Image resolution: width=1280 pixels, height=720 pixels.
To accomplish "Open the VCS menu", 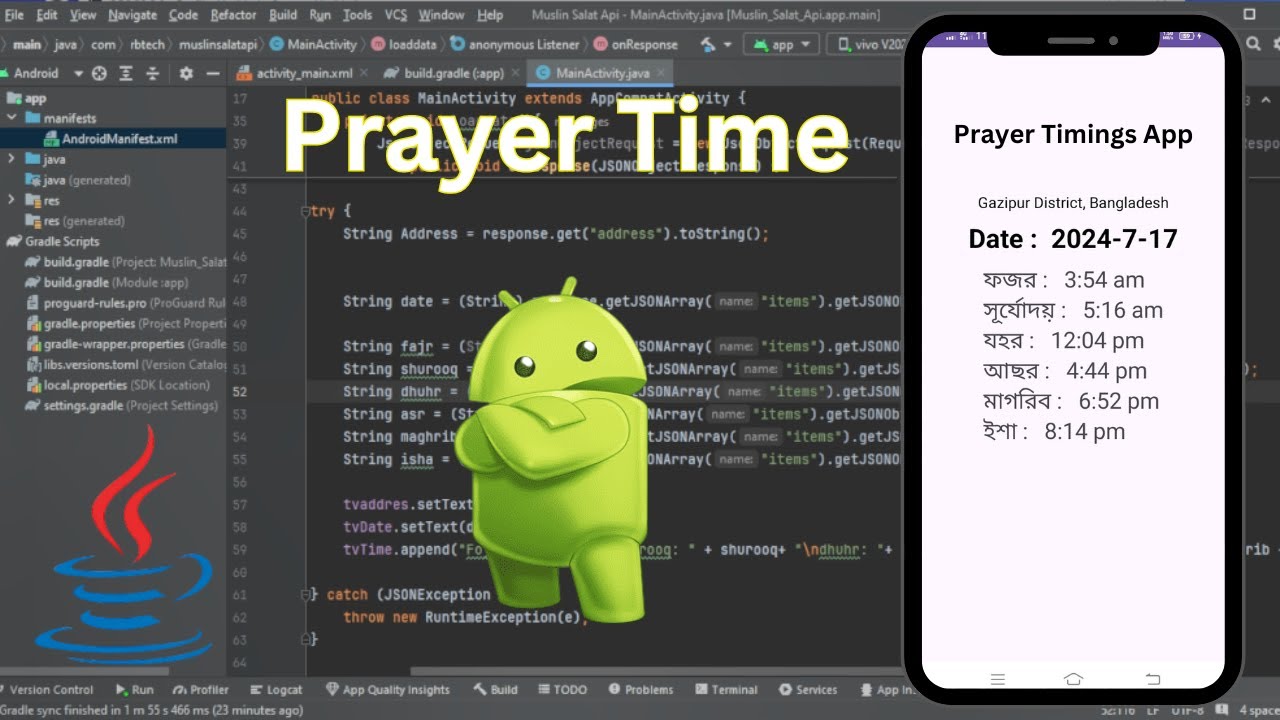I will pyautogui.click(x=396, y=15).
